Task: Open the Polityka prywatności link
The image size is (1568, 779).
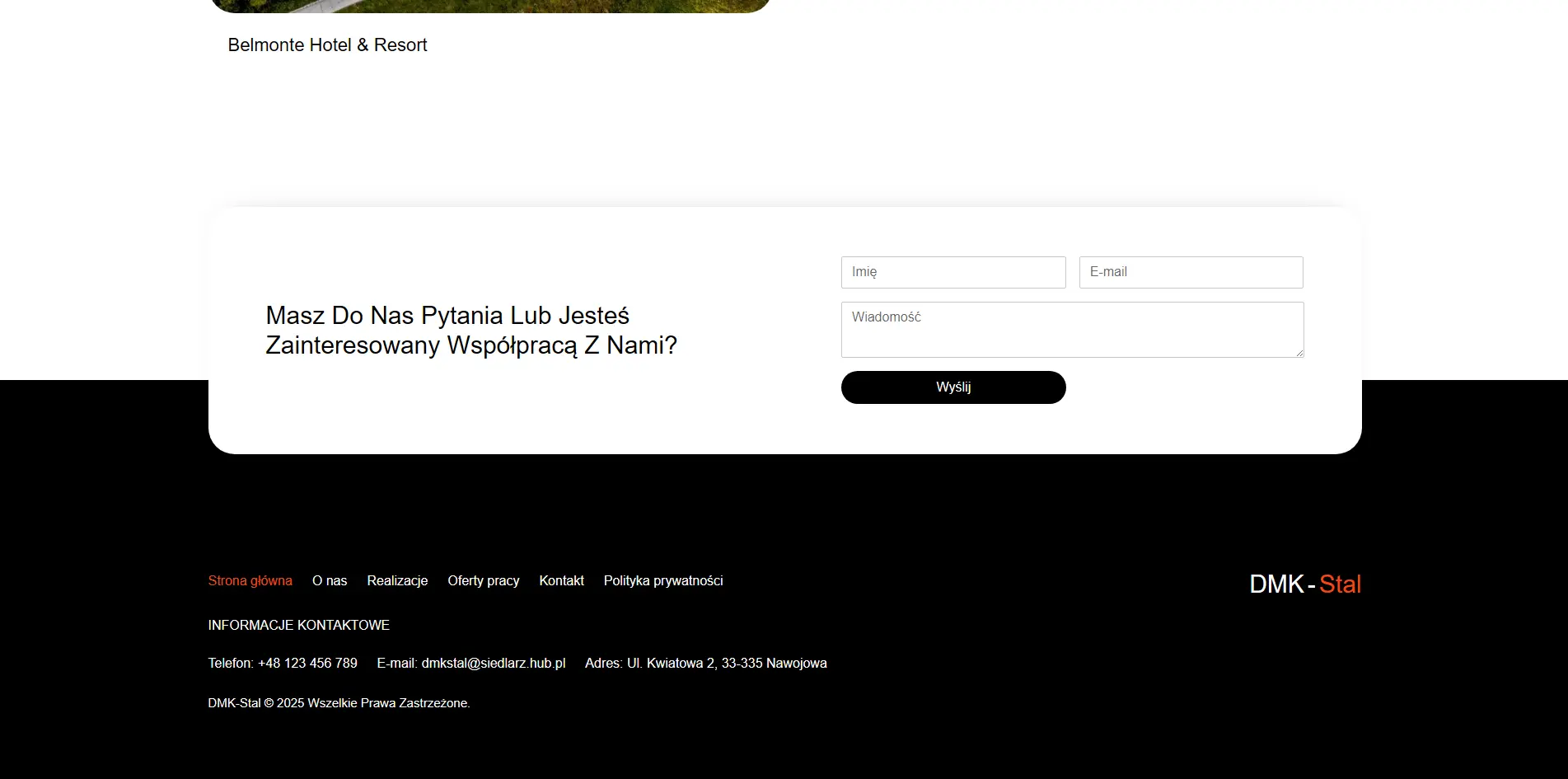Action: click(x=662, y=581)
